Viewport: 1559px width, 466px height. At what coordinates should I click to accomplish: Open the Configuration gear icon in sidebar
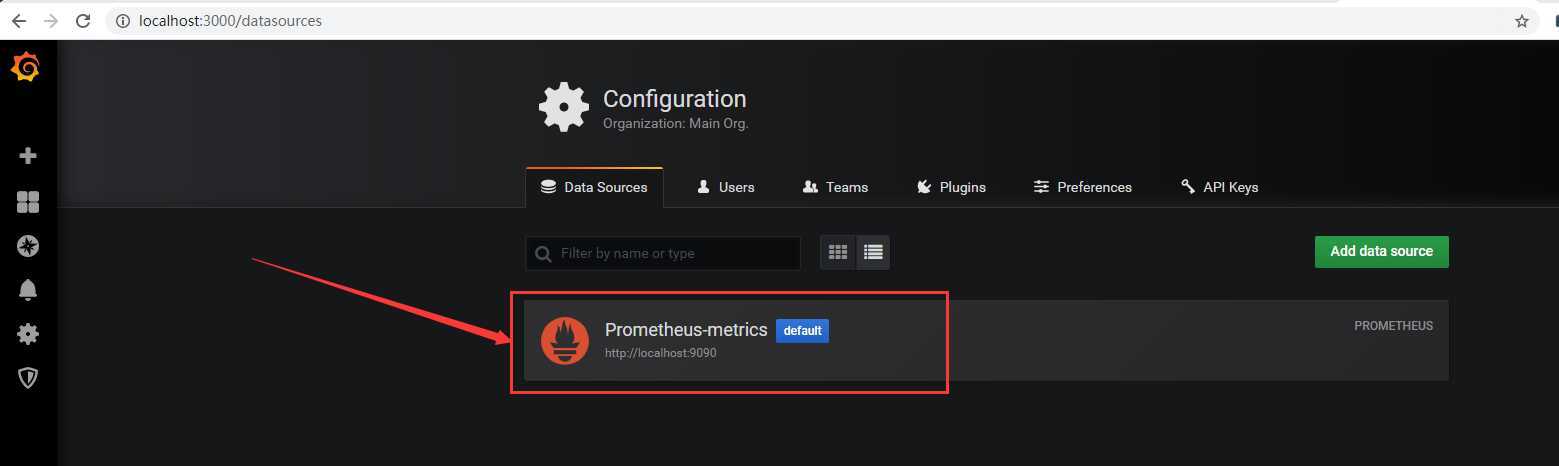pyautogui.click(x=28, y=334)
